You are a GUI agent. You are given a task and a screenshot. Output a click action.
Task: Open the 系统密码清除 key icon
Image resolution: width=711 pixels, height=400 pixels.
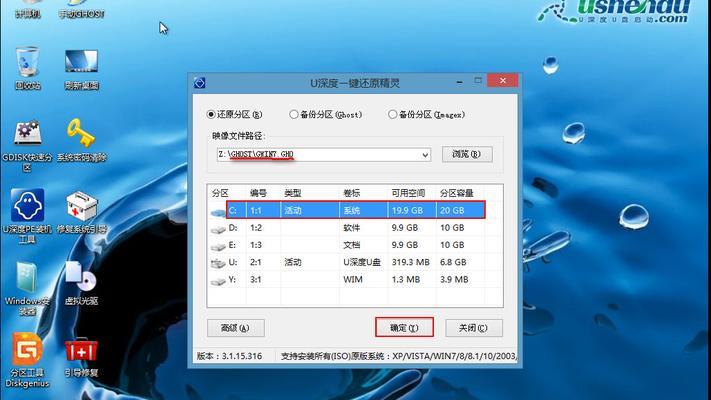click(82, 141)
